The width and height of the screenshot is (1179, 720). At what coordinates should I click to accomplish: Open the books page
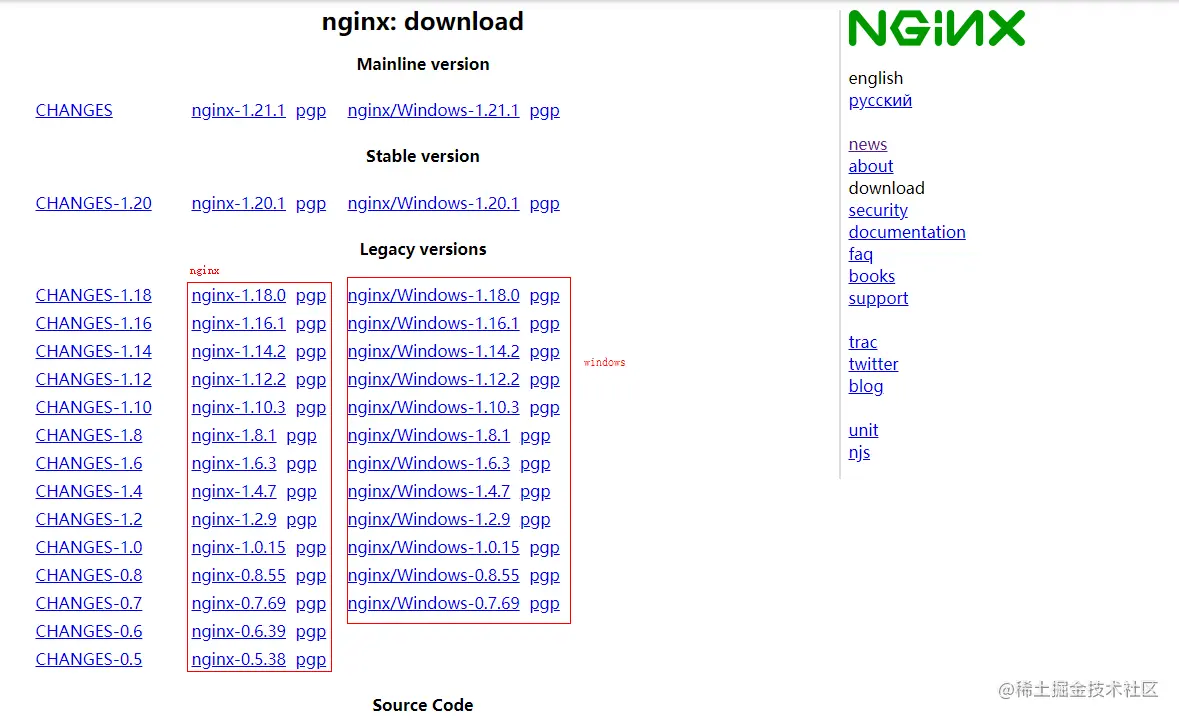[871, 276]
